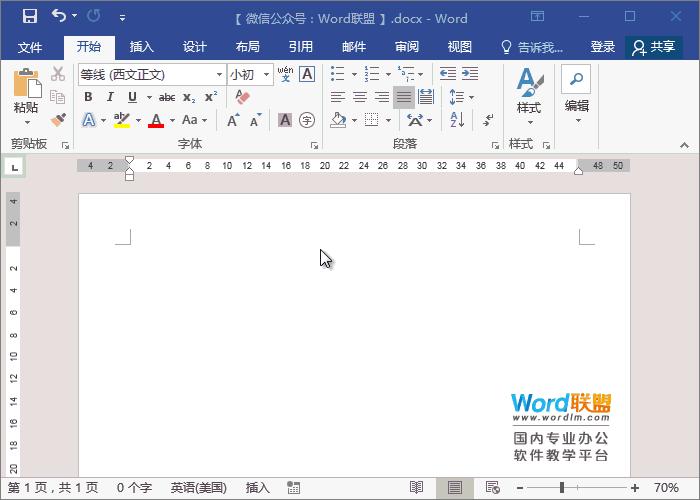Sort text A to Z icon
Image resolution: width=700 pixels, height=500 pixels.
458,120
